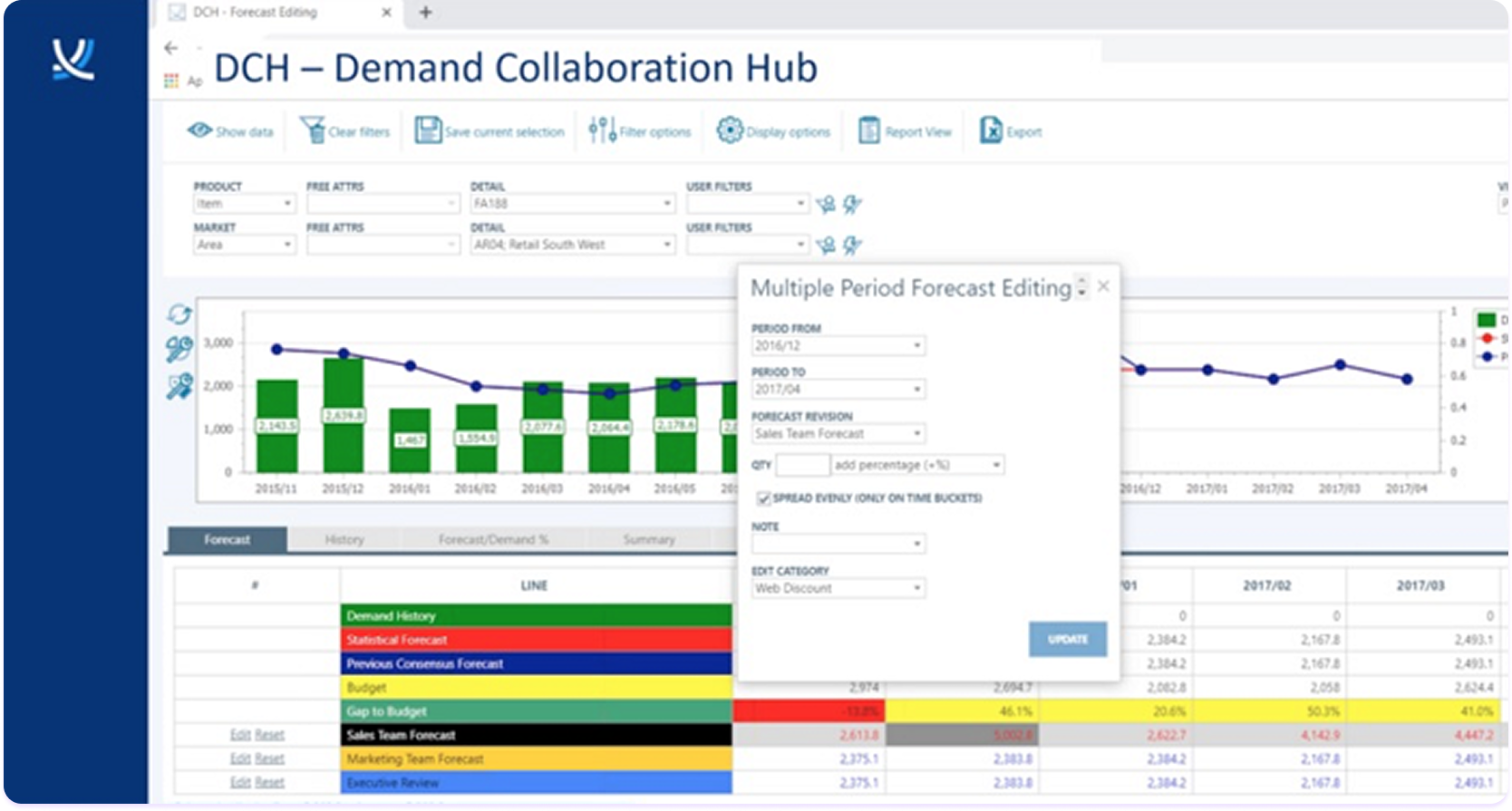Open the Edit Category Web Discount dropdown
This screenshot has width=1512, height=811.
click(x=838, y=588)
